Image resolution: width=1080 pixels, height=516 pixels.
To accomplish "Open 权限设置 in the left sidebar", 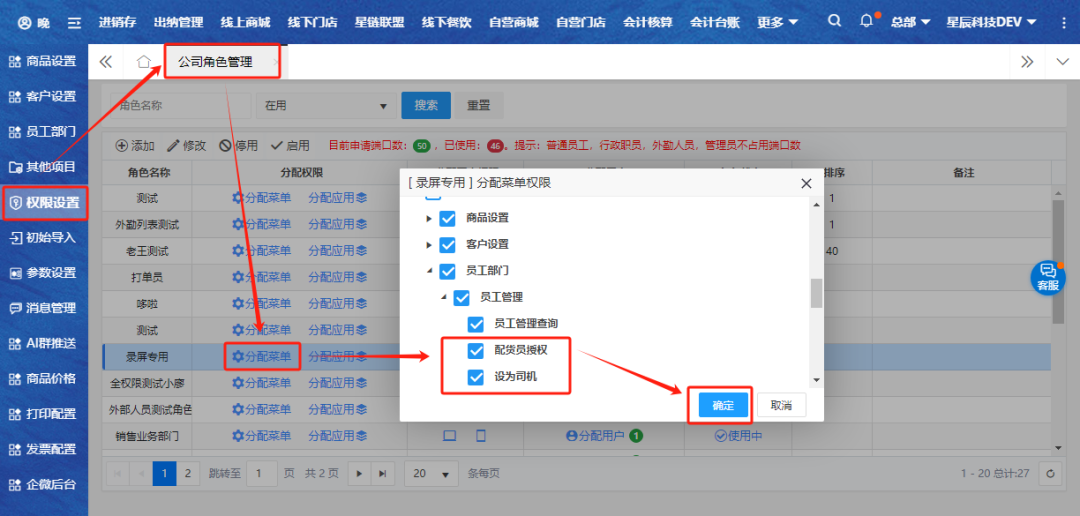I will (x=45, y=202).
